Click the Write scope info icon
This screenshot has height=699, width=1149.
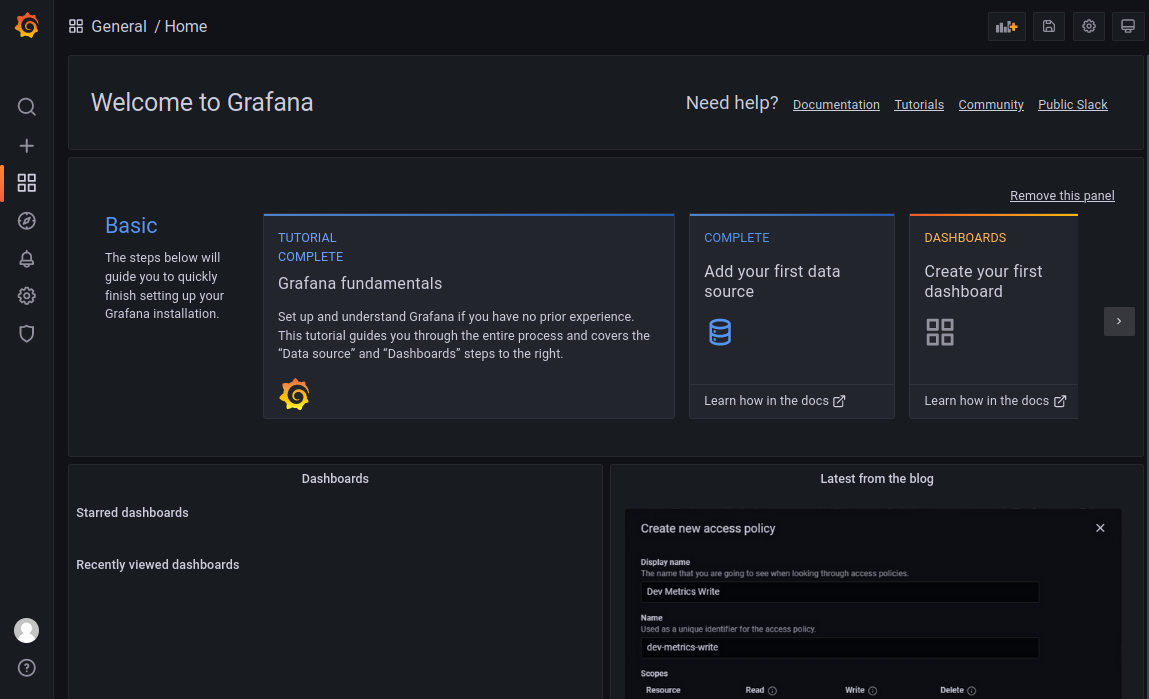873,691
